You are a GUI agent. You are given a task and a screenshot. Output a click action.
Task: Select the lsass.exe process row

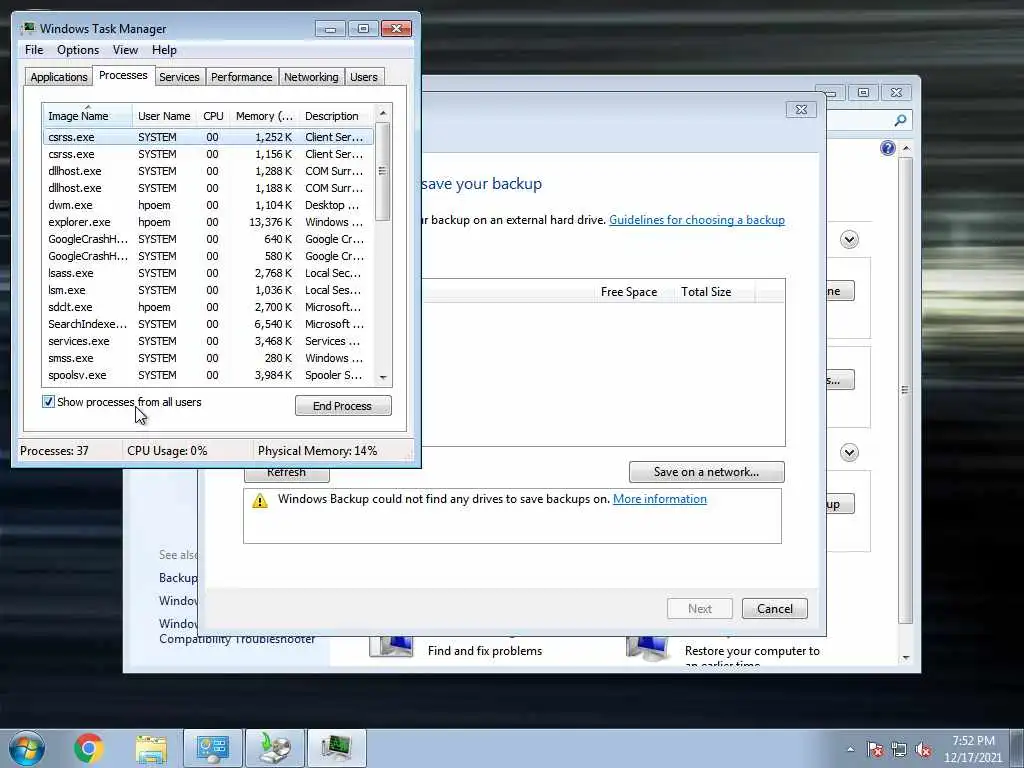[x=208, y=273]
